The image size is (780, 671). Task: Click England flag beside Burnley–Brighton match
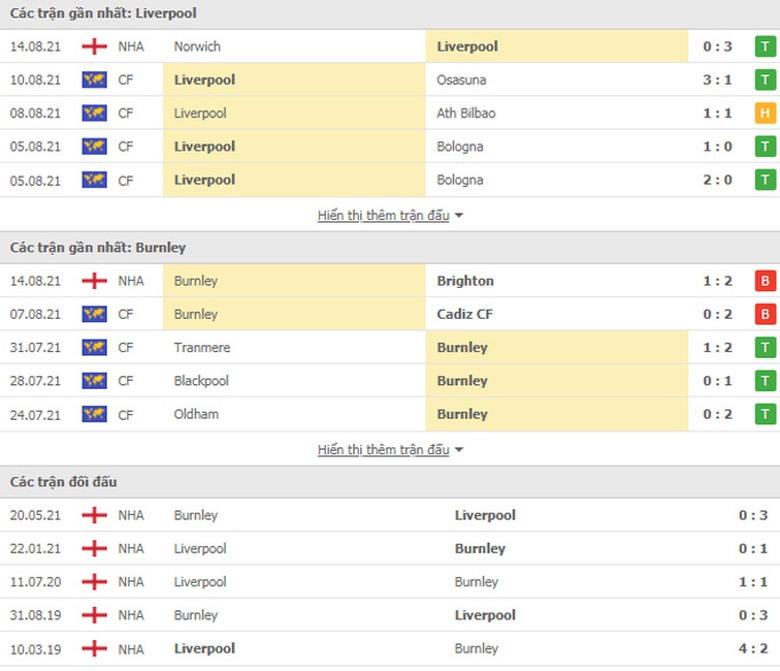[x=94, y=281]
